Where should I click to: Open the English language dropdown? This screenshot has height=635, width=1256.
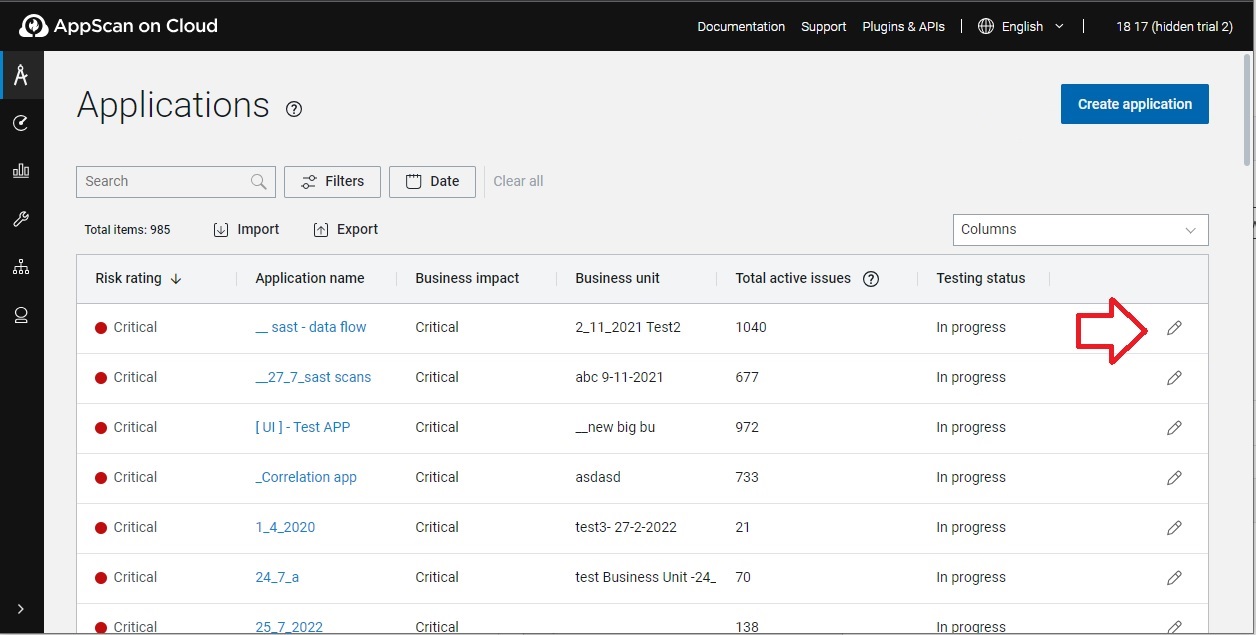[1020, 27]
